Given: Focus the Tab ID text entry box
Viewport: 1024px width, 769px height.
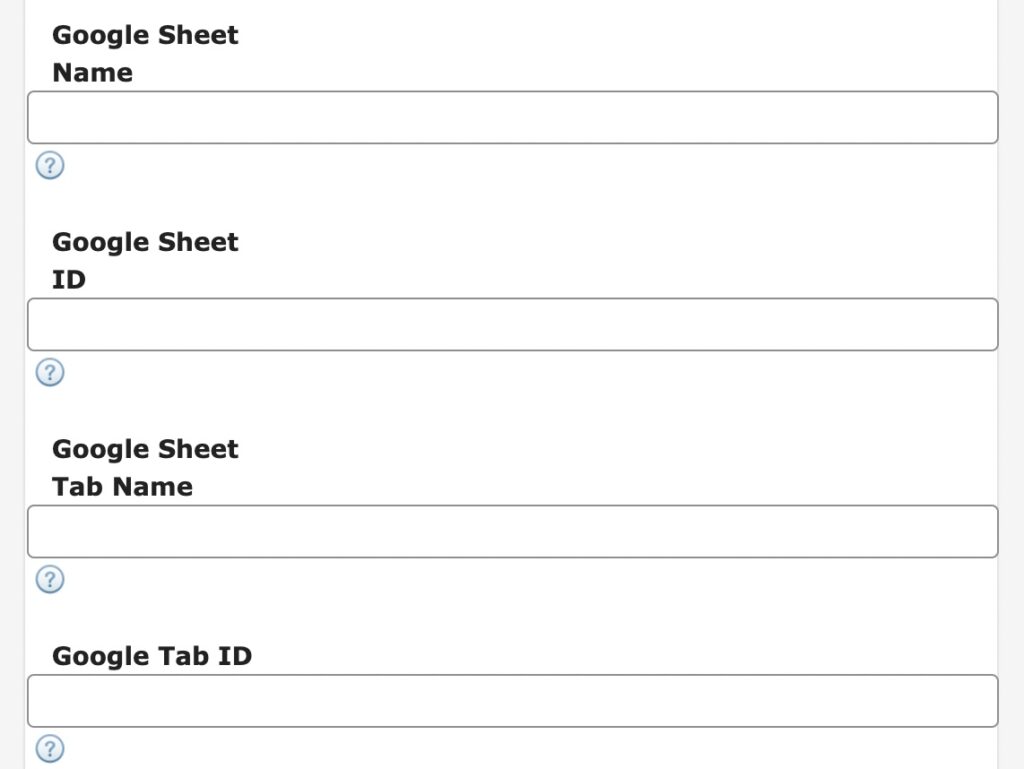Looking at the screenshot, I should [512, 701].
